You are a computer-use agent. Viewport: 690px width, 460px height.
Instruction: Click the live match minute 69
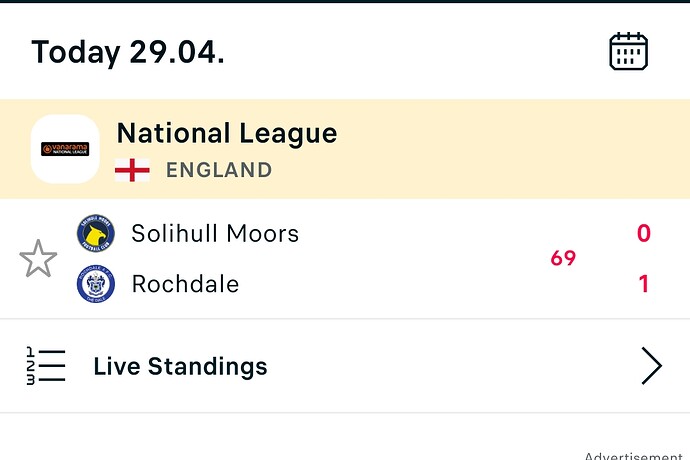point(563,258)
